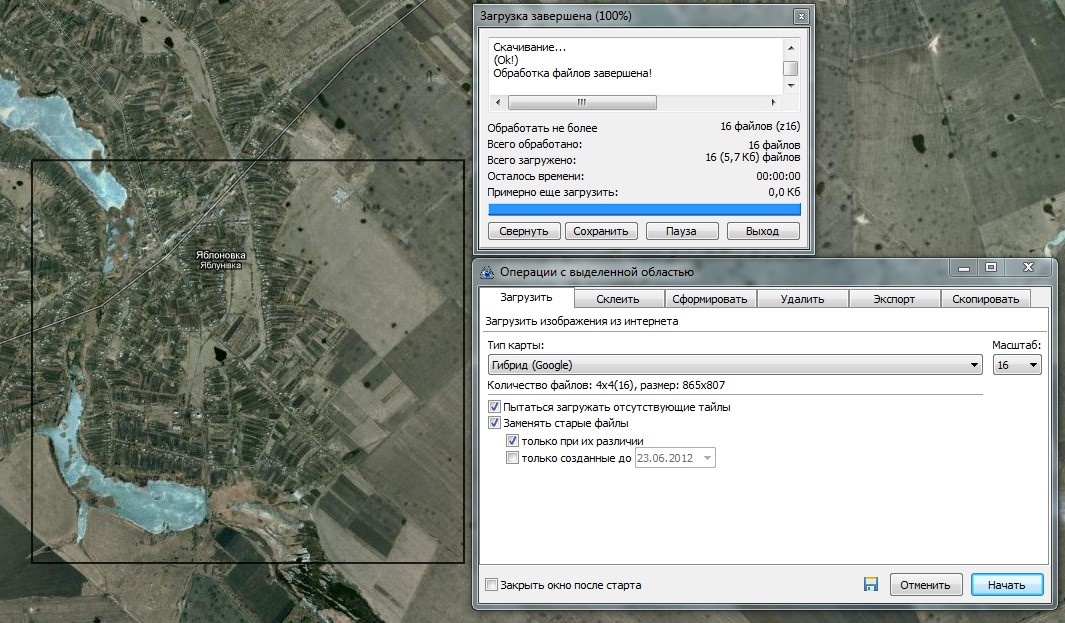Image resolution: width=1065 pixels, height=623 pixels.
Task: Click the horizontal scrollbar thumb in log
Action: coord(582,102)
